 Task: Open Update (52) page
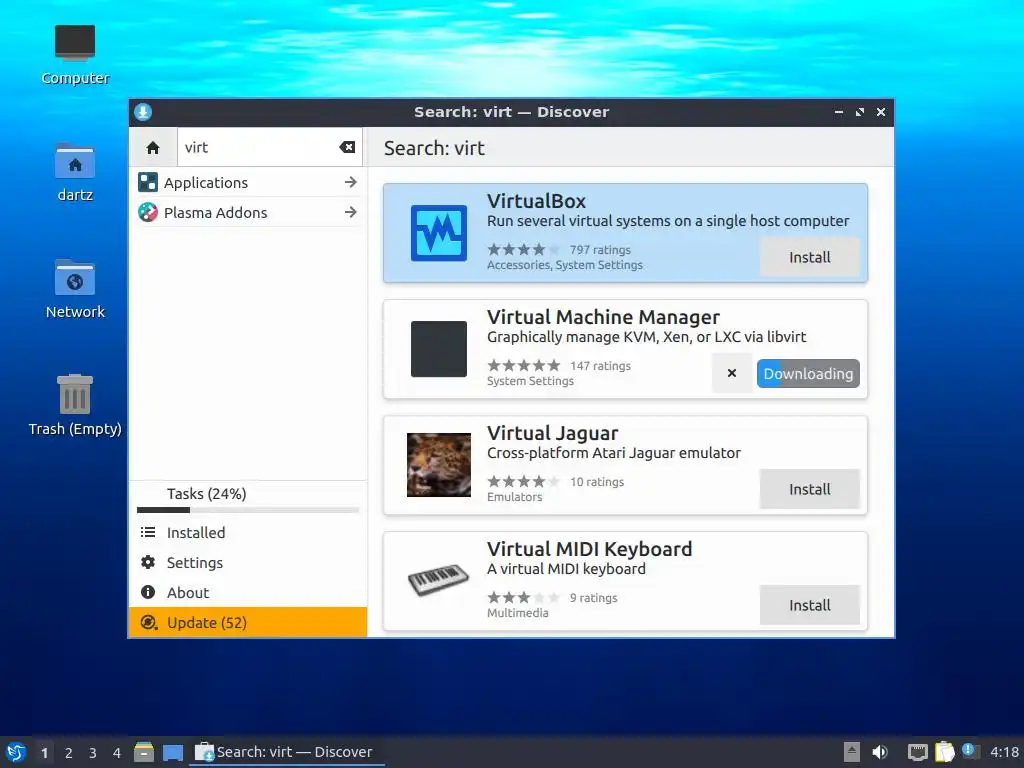point(248,622)
